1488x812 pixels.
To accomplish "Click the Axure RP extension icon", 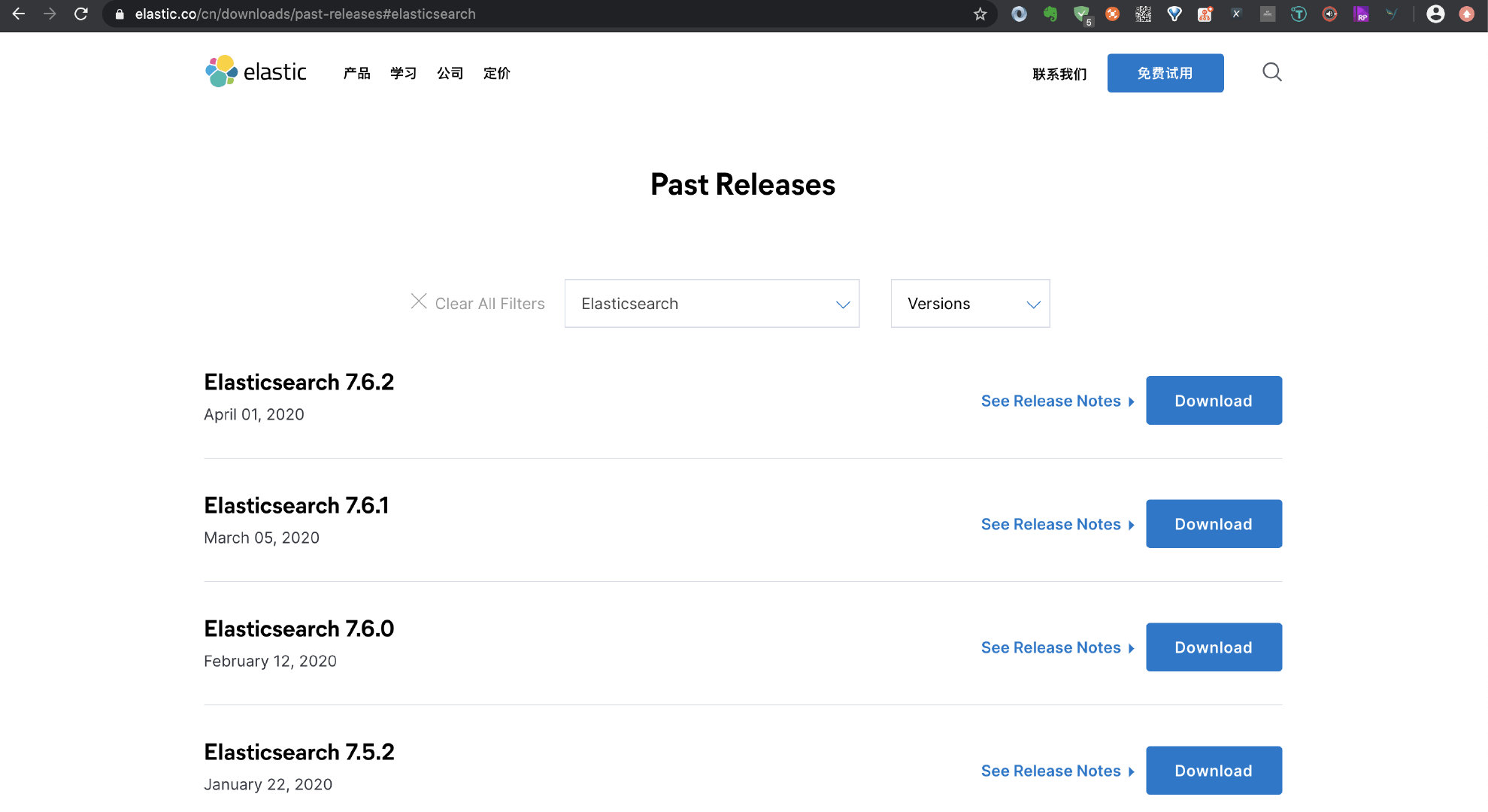I will [x=1360, y=14].
